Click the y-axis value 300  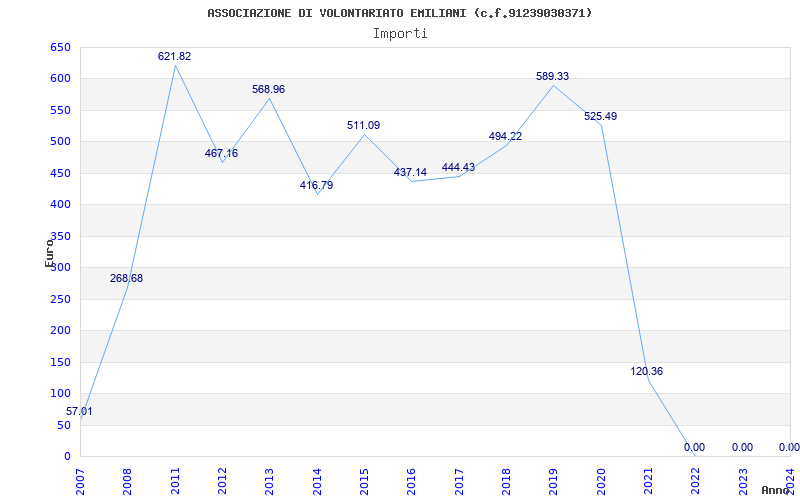point(60,267)
